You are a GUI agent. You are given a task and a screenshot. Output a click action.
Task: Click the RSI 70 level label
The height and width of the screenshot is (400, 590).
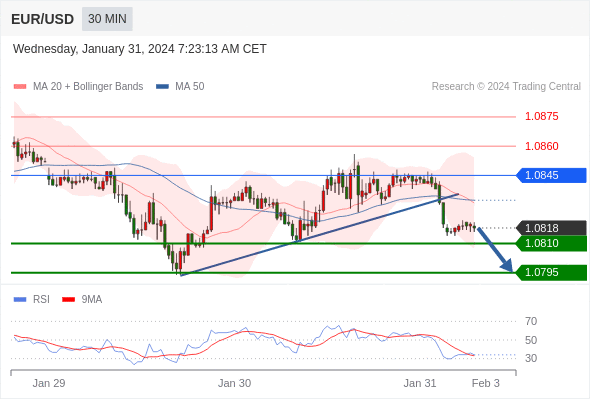531,321
